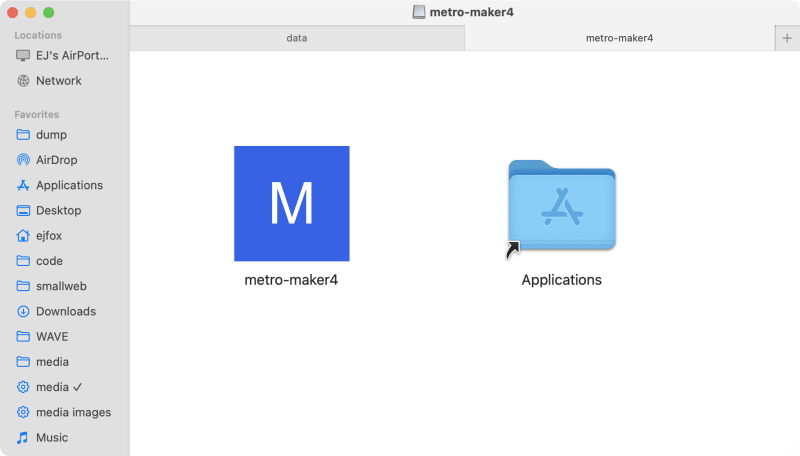Switch to the data tab
Image resolution: width=800 pixels, height=456 pixels.
(x=297, y=38)
